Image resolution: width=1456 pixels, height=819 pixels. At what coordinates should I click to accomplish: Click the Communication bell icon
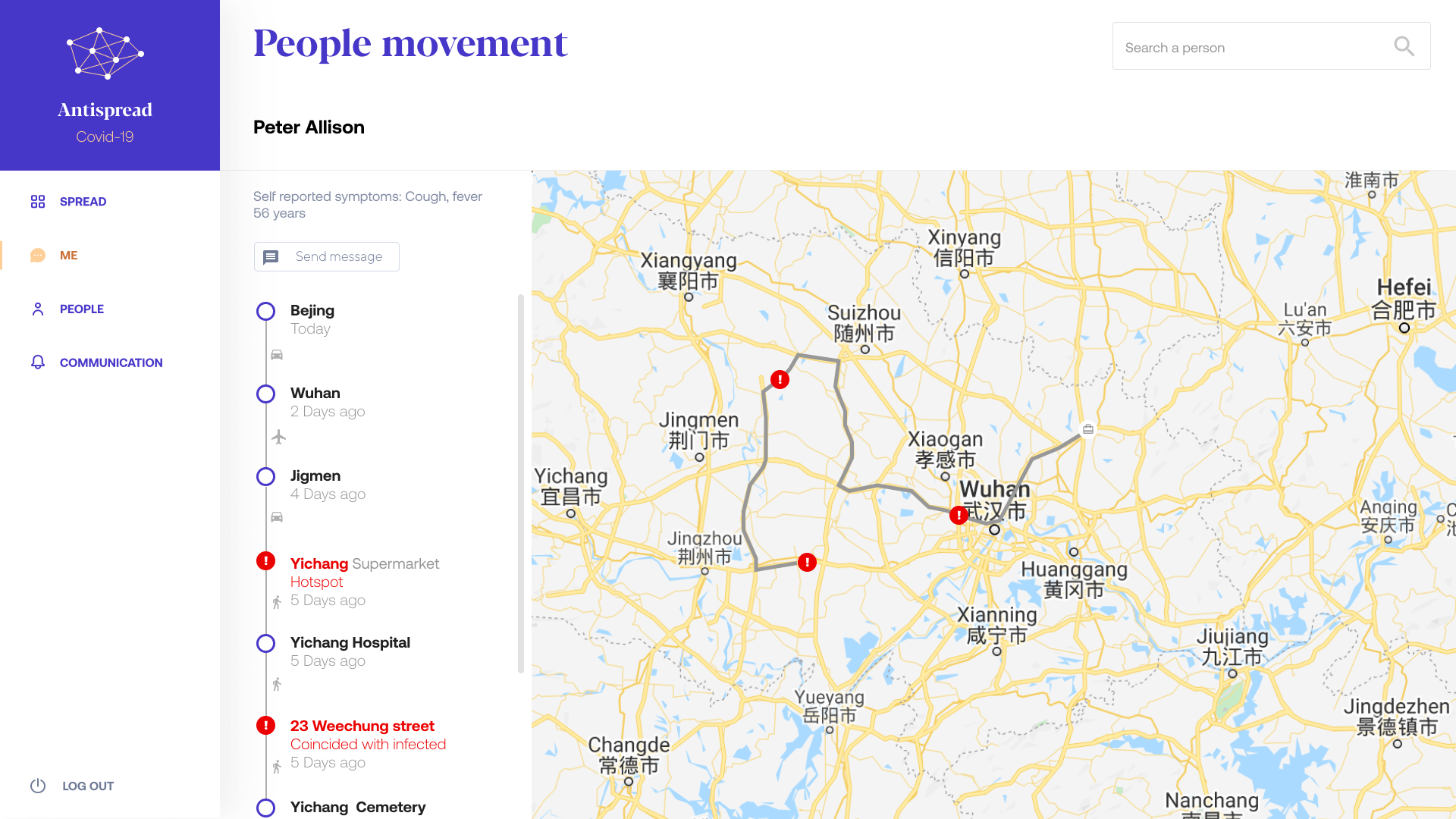point(38,362)
